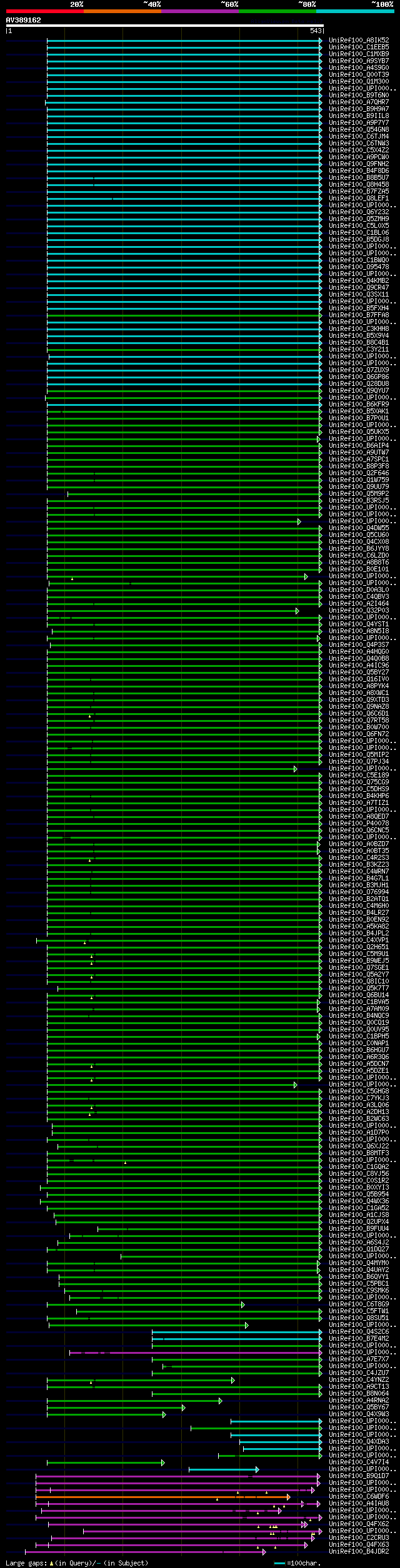The width and height of the screenshot is (400, 1568).
Task: Click the purple ~60% identity legend segment
Action: (200, 11)
